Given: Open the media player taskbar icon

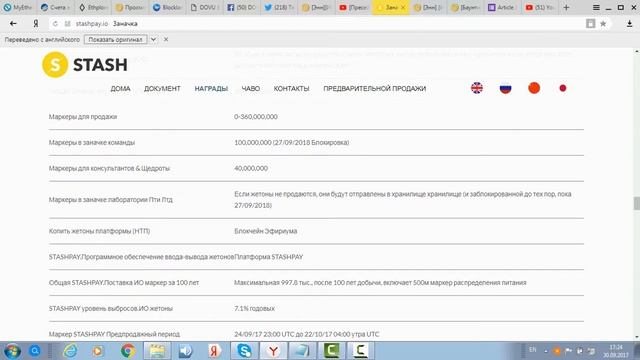Looking at the screenshot, I should click(x=98, y=351).
